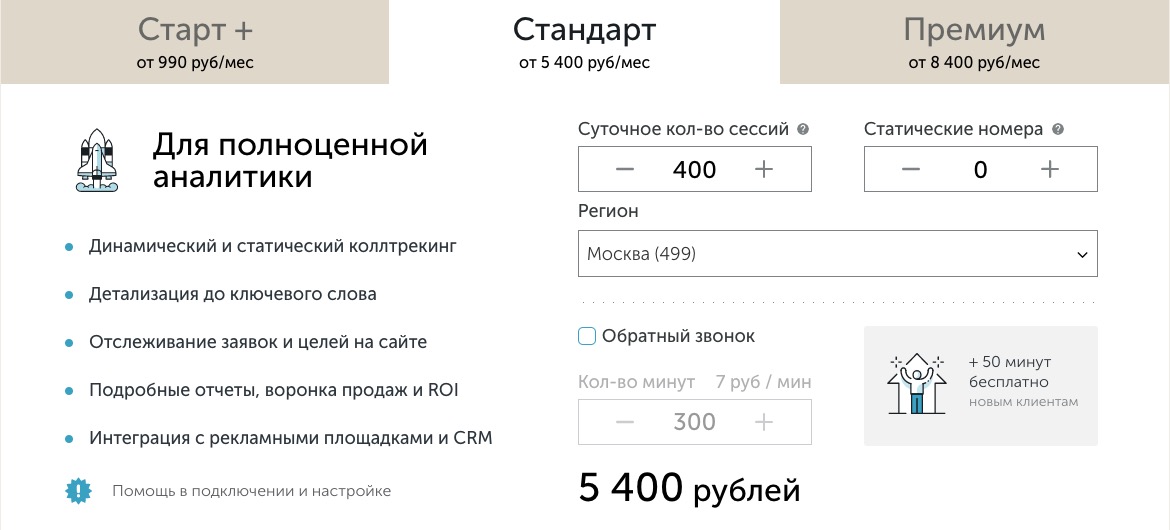Image resolution: width=1170 pixels, height=530 pixels.
Task: Increase daily sessions with plus icon
Action: 763,169
